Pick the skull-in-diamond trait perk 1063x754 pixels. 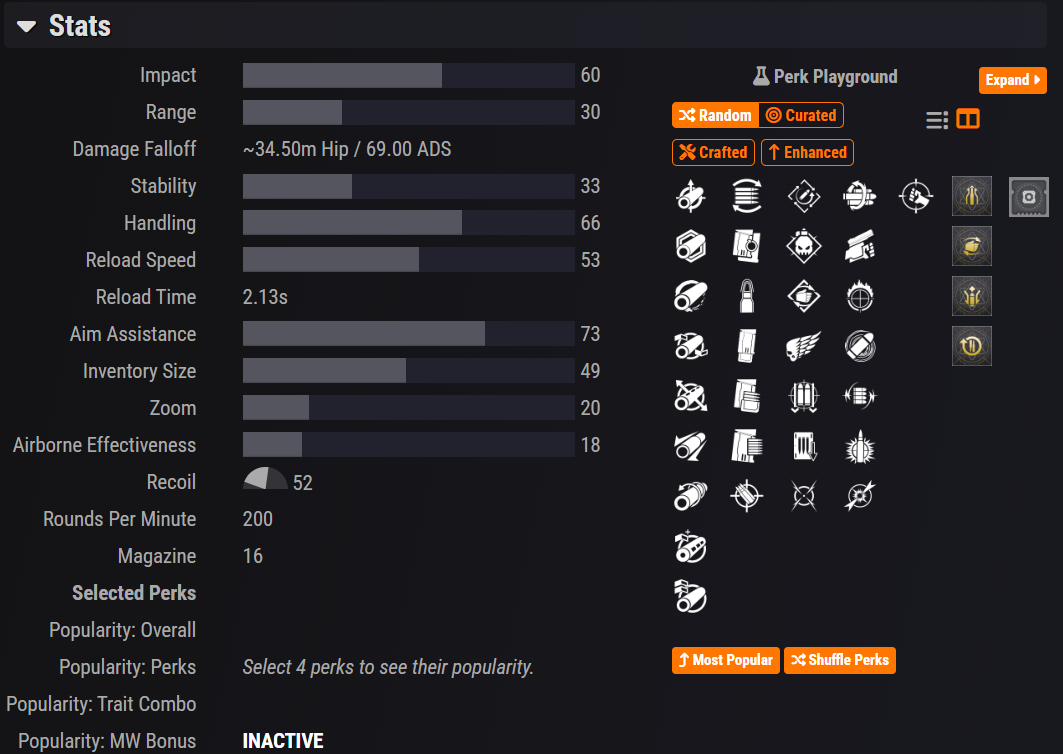(803, 246)
